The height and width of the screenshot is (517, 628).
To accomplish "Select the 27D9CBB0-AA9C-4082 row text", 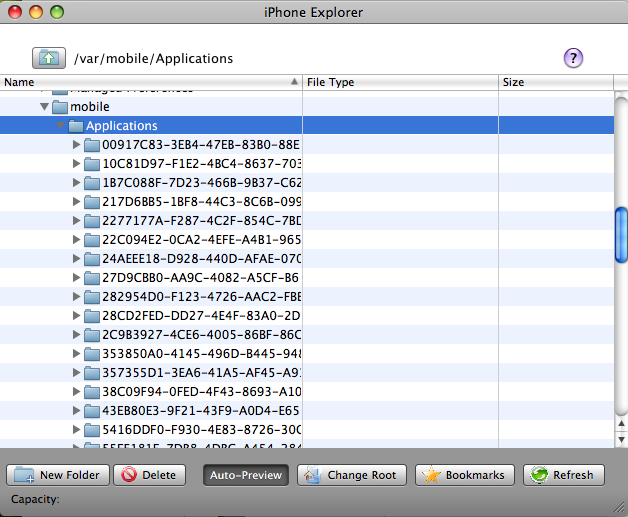I will click(201, 278).
